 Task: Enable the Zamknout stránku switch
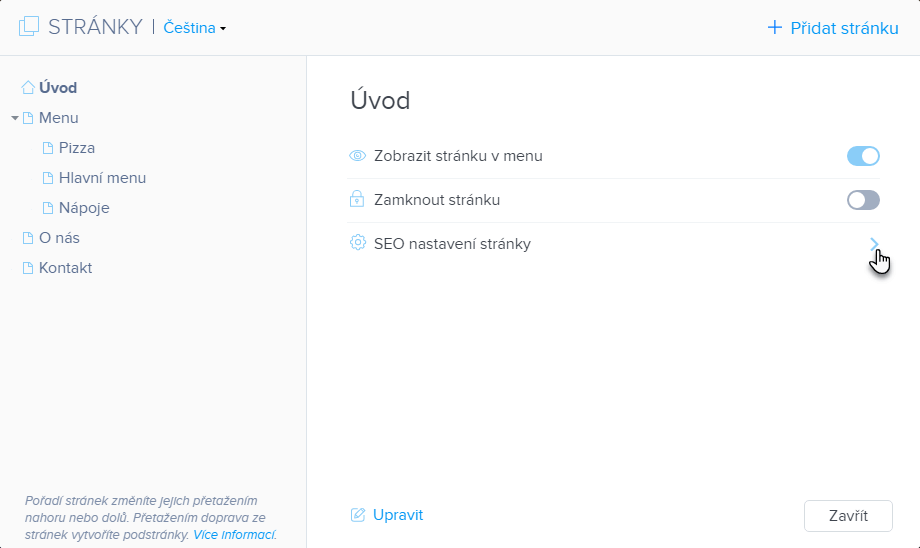click(x=863, y=200)
